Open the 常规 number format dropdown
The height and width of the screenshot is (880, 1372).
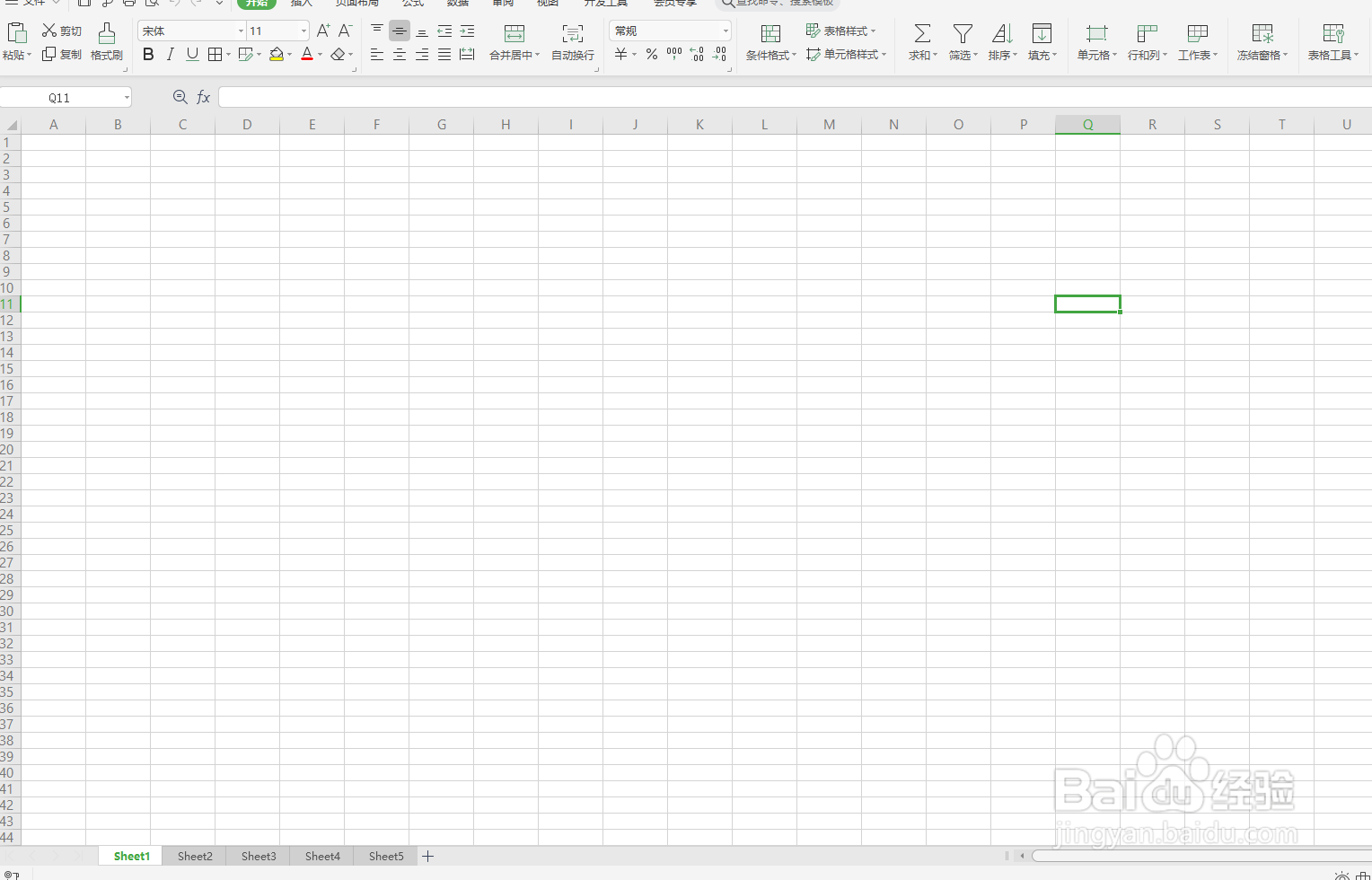click(x=726, y=31)
